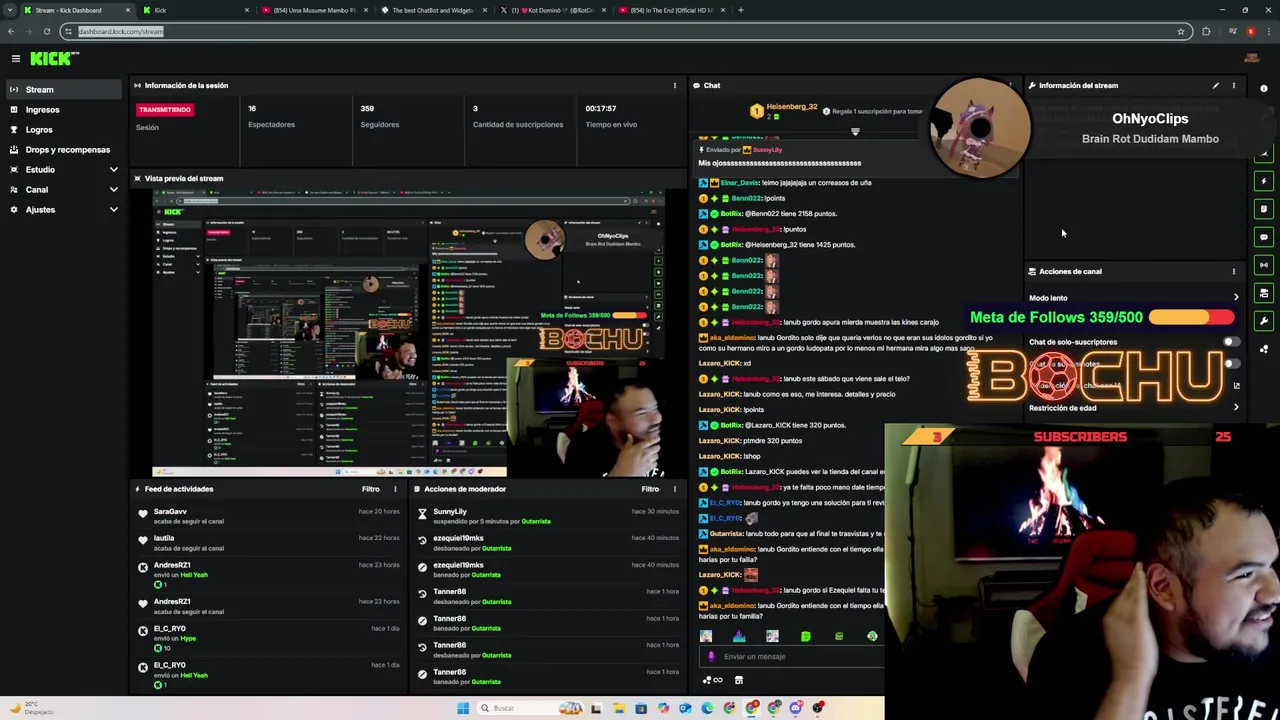The height and width of the screenshot is (720, 1280).
Task: Click the shop icon below chat input
Action: pyautogui.click(x=739, y=680)
